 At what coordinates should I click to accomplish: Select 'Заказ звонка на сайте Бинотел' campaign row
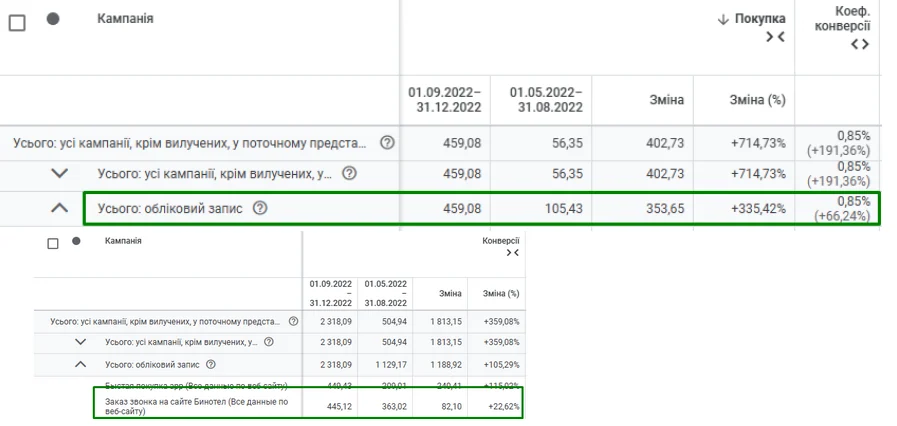(x=308, y=403)
